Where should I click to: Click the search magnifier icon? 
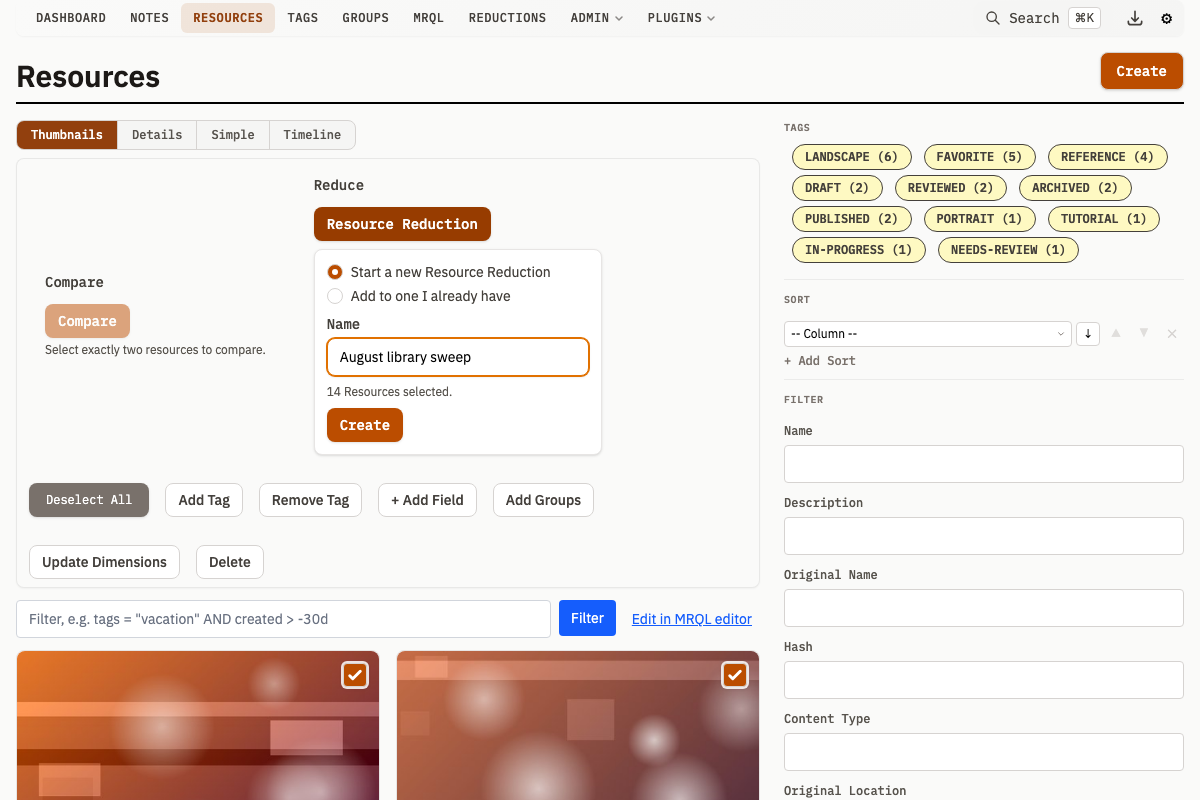point(992,18)
